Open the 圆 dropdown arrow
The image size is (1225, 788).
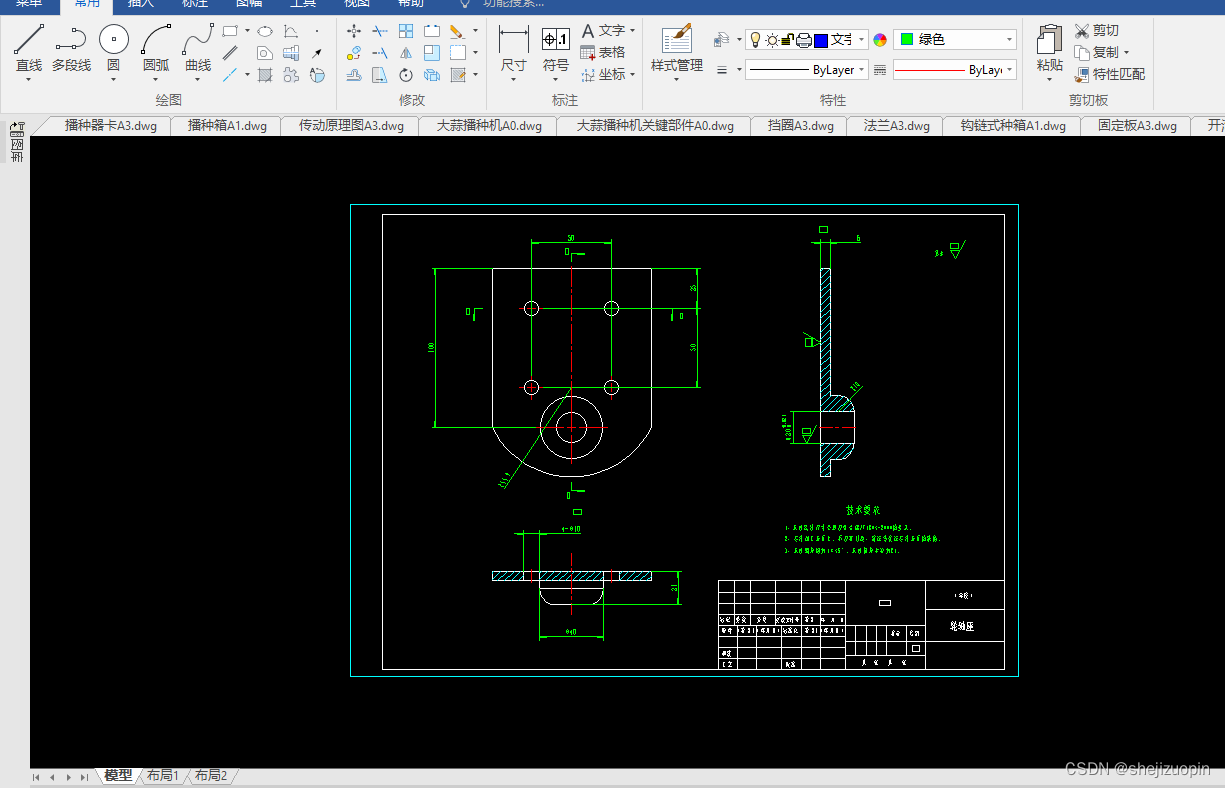[114, 79]
